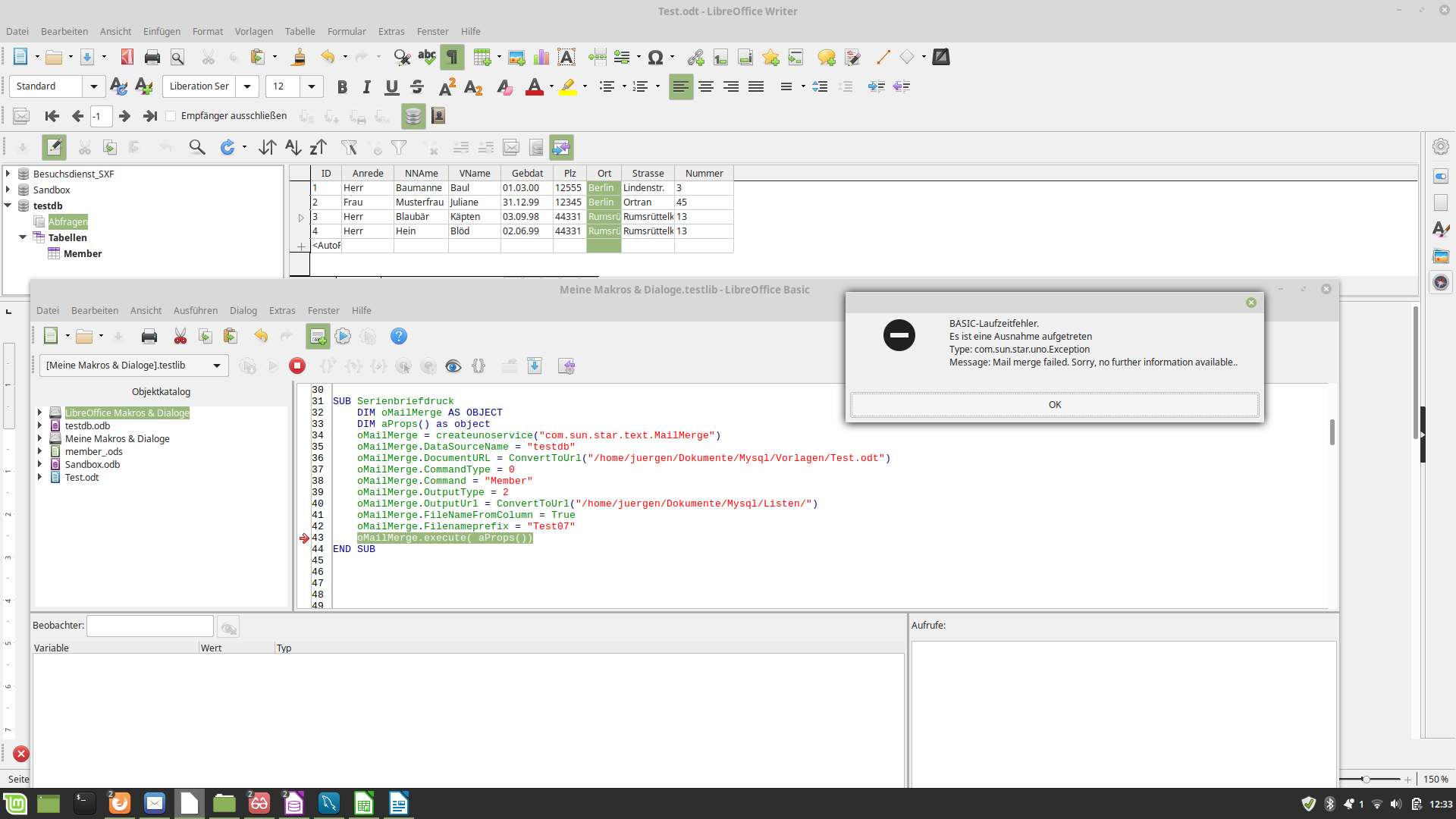Open font name dropdown arrow

247,86
